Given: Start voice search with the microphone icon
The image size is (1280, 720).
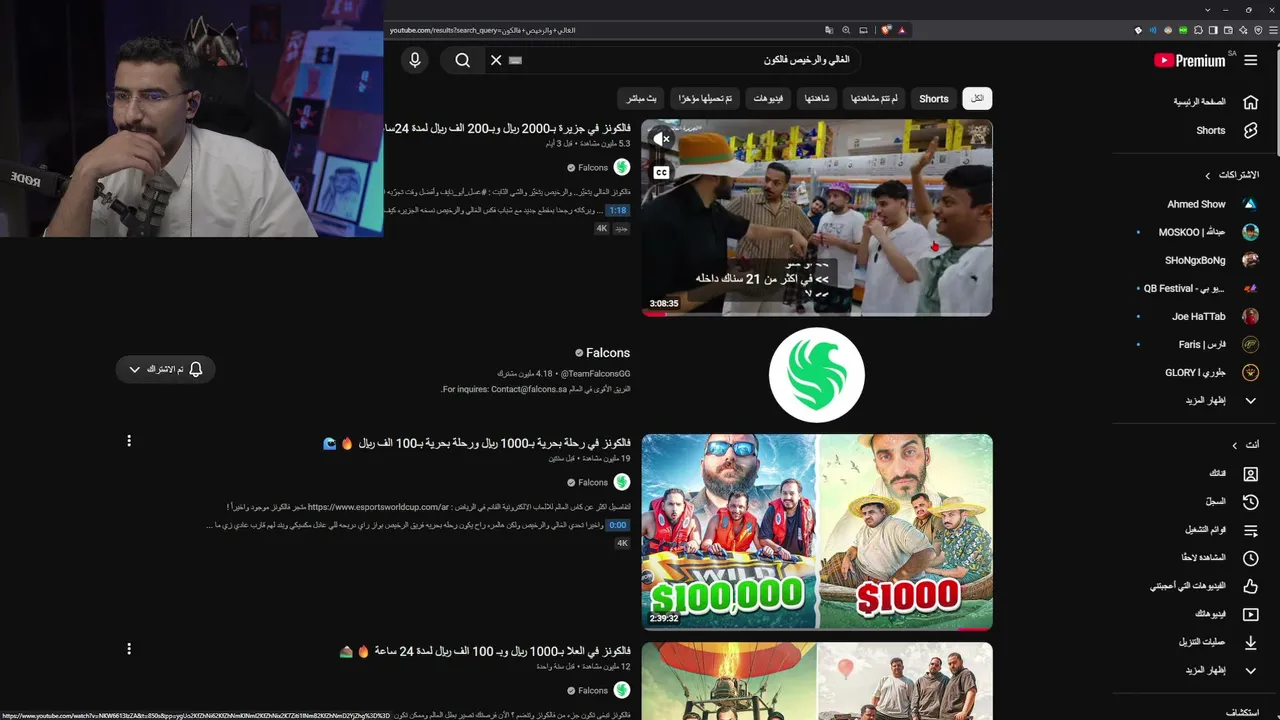Looking at the screenshot, I should click(x=415, y=60).
